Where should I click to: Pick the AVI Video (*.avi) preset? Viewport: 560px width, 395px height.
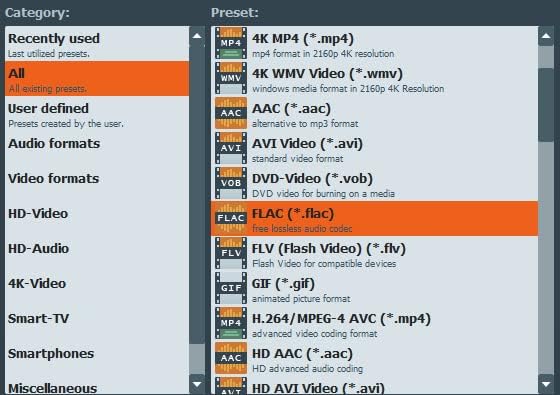[375, 149]
